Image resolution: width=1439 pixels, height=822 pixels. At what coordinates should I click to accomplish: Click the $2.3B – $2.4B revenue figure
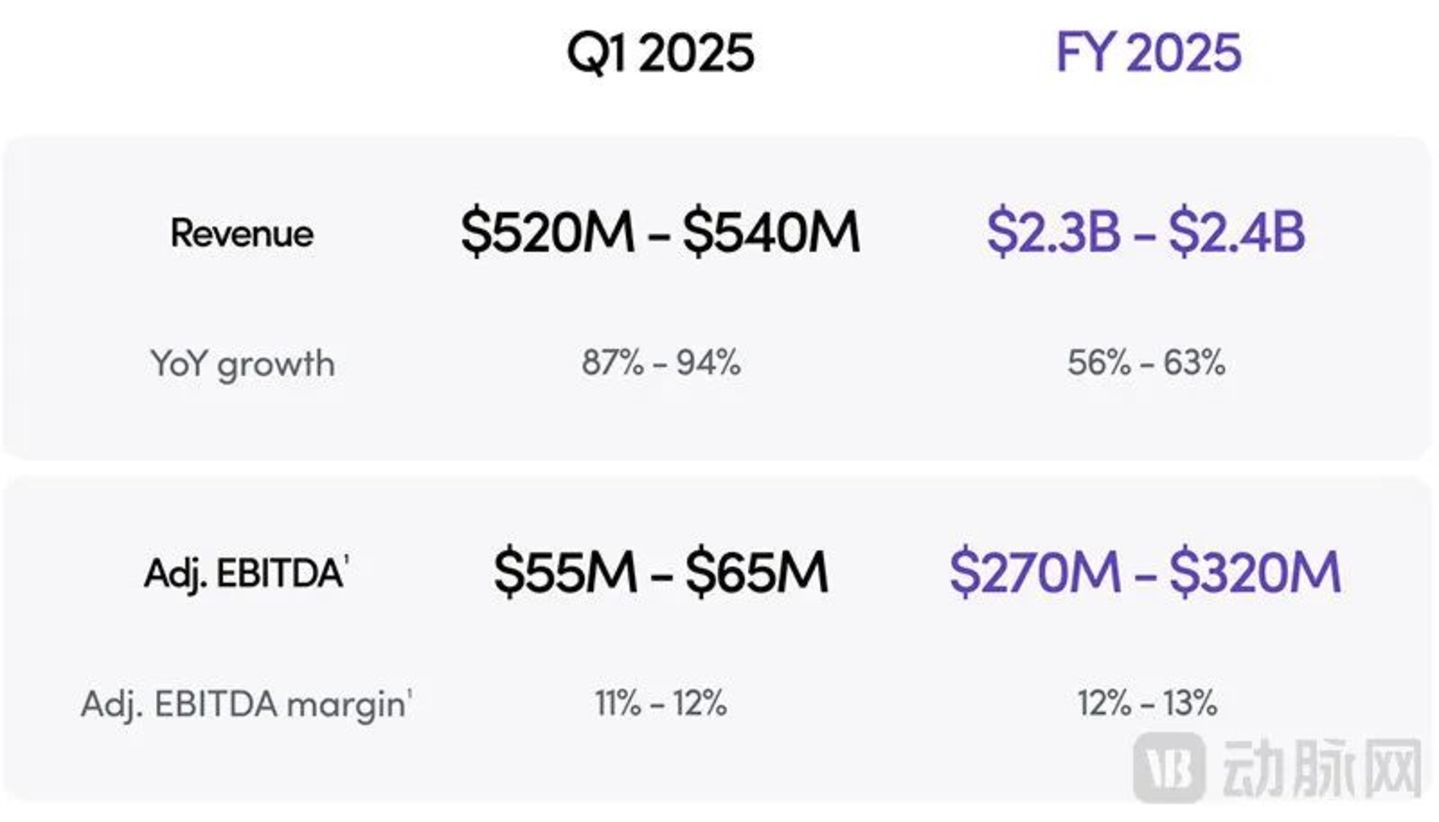[1146, 232]
